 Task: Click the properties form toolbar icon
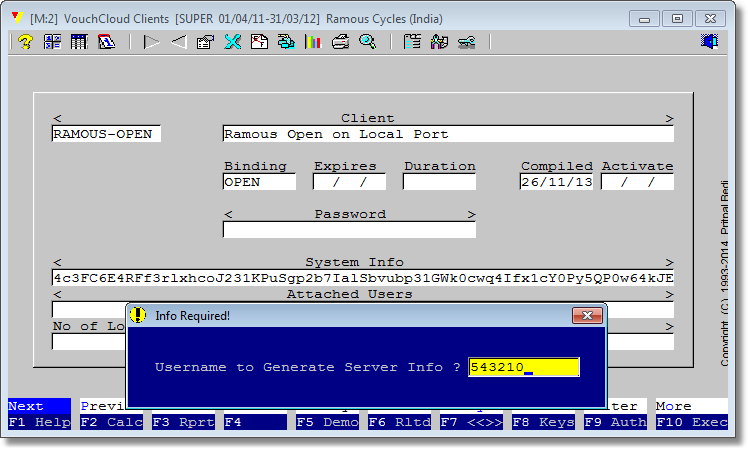tap(206, 42)
